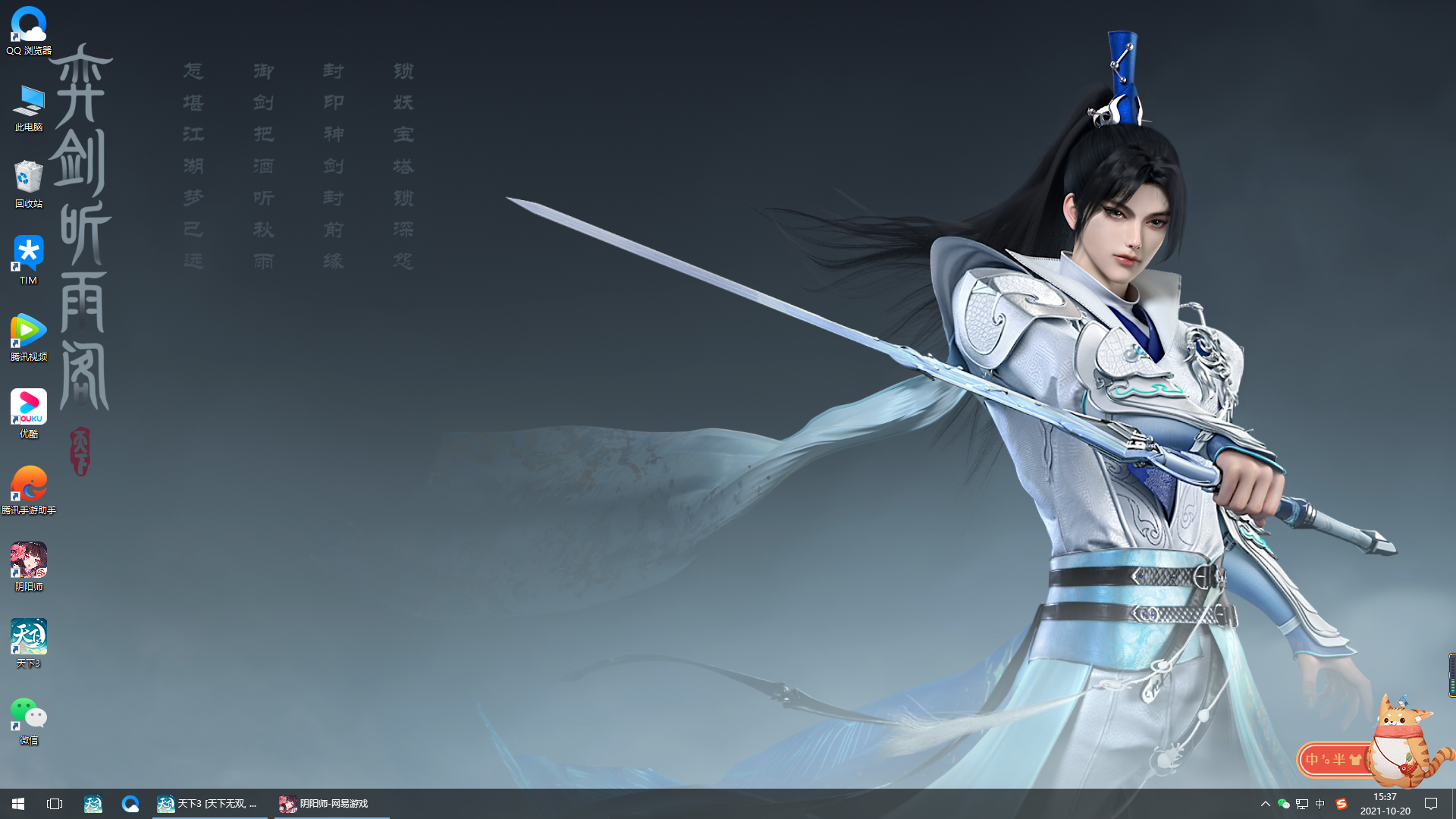This screenshot has width=1456, height=819.
Task: Select the 回收站 recycle bin icon
Action: [x=29, y=184]
